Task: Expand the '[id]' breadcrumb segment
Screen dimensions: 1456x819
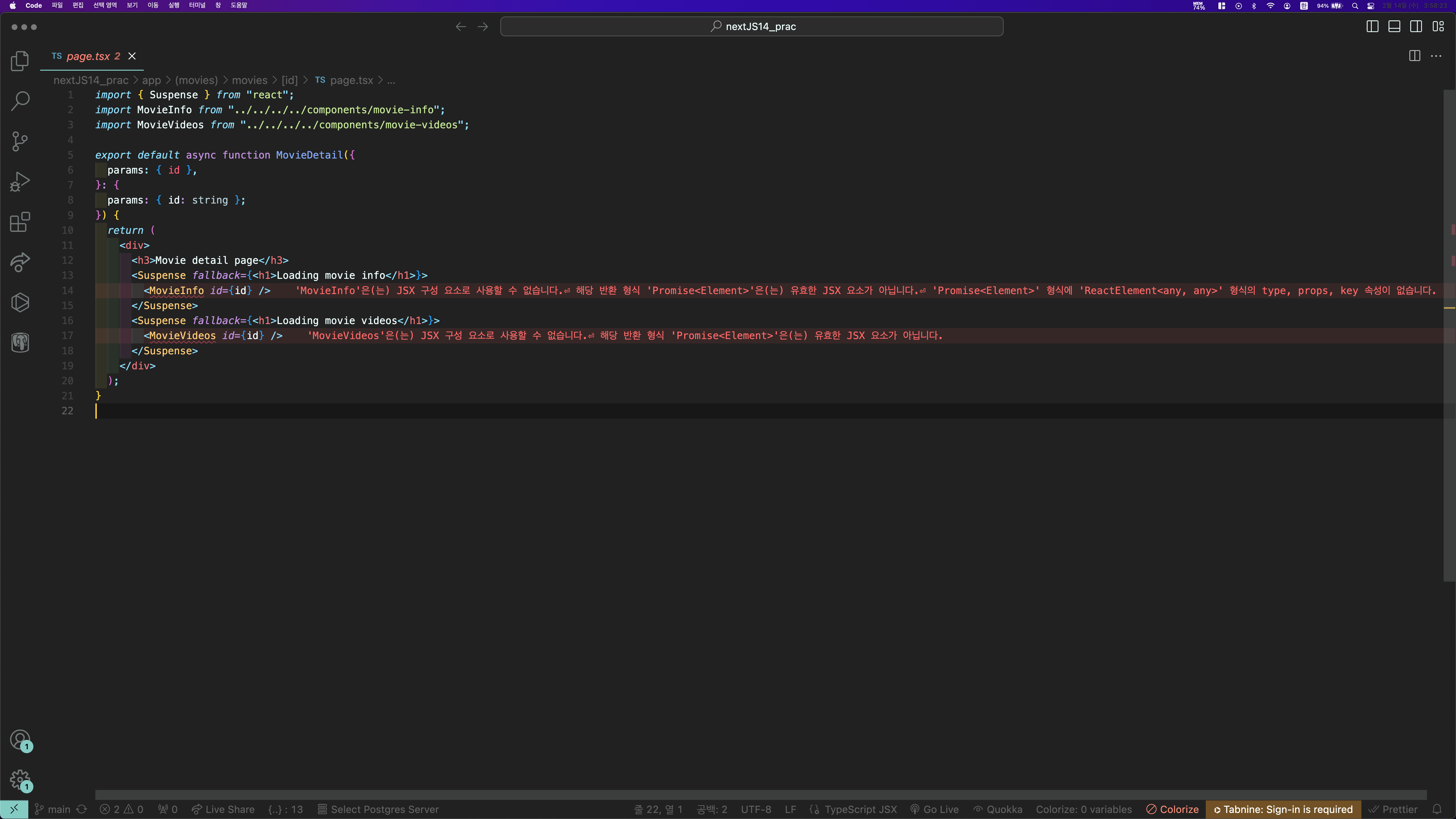Action: (x=289, y=80)
